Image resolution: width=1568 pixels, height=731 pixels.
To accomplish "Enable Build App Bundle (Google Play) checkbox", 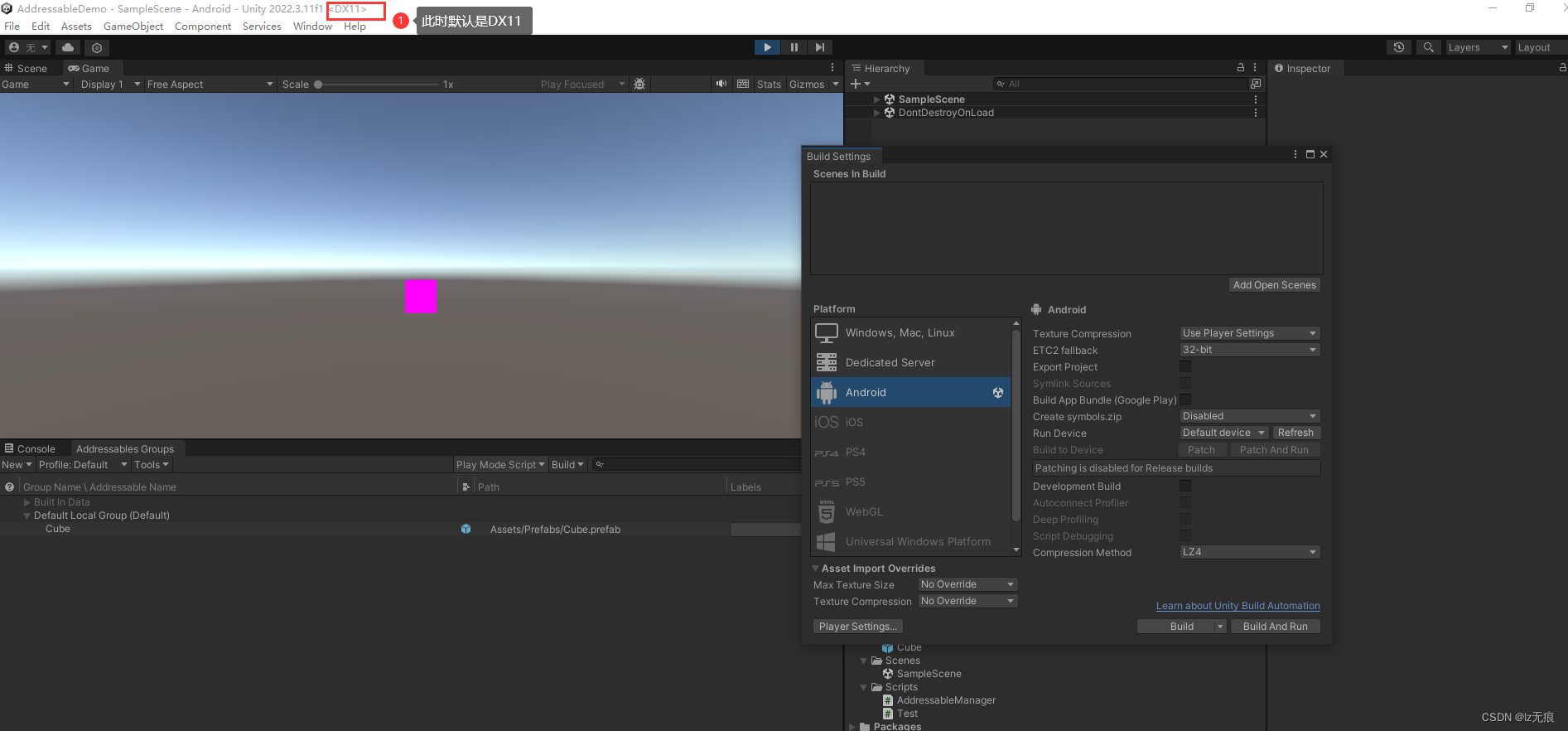I will coord(1185,399).
